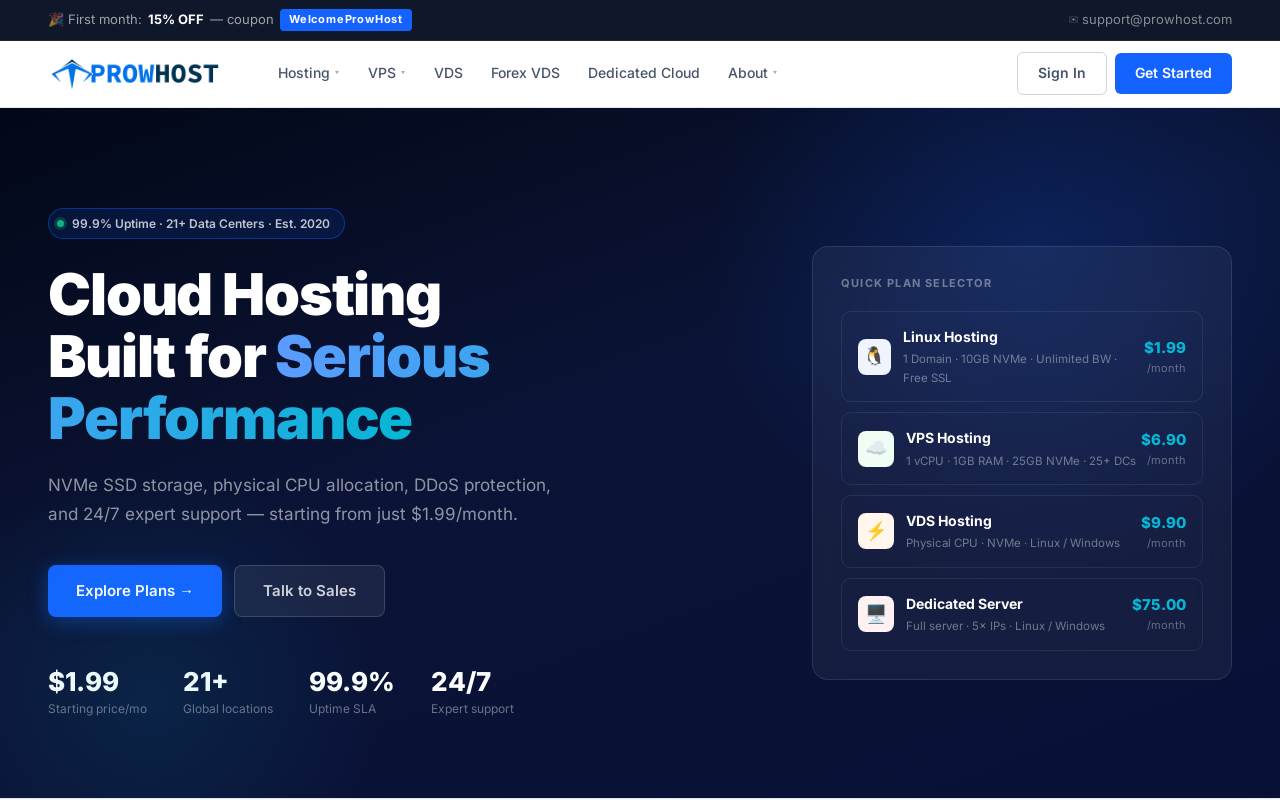
Task: Click the Sign In button
Action: click(x=1062, y=73)
